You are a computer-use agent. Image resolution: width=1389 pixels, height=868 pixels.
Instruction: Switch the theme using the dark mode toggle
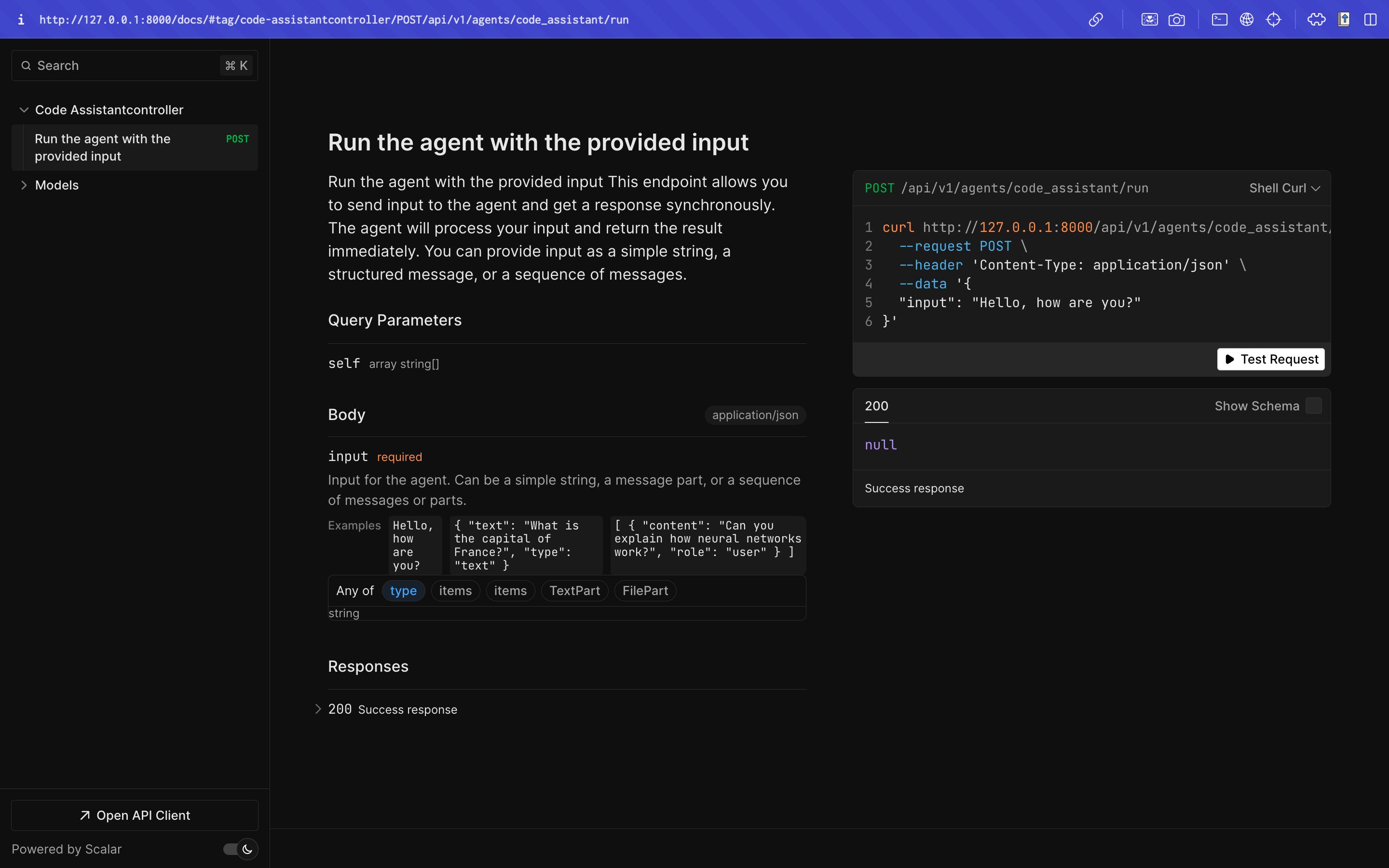239,849
